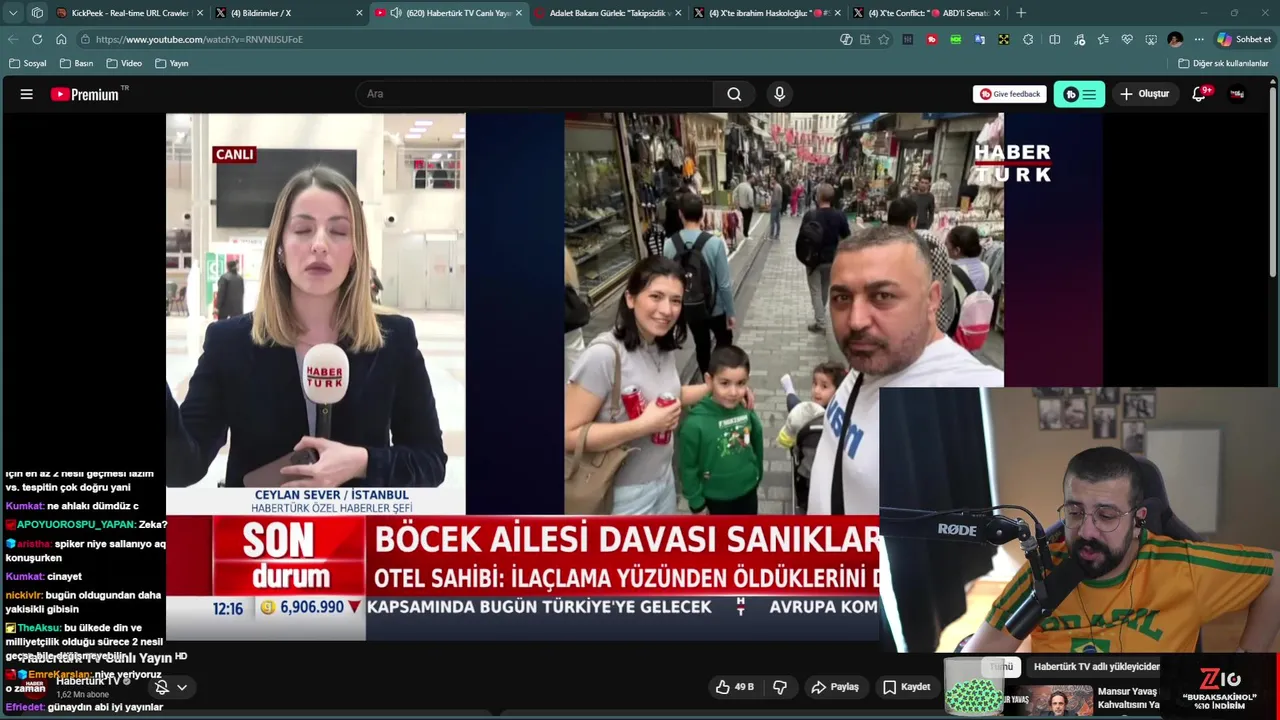Toggle the green list panel button
1280x720 pixels.
coord(1079,94)
